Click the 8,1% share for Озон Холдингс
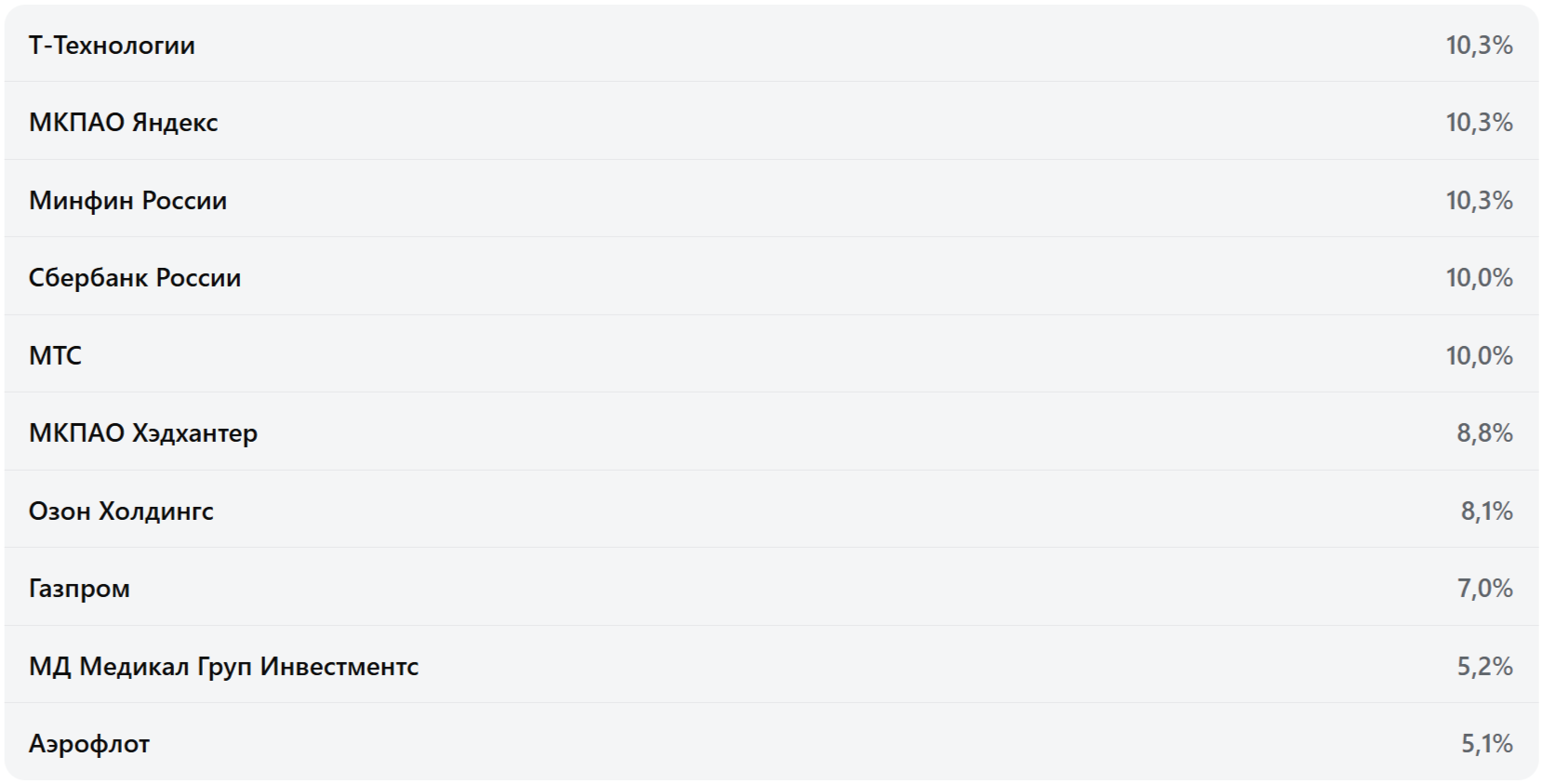The height and width of the screenshot is (784, 1542). coord(1486,512)
